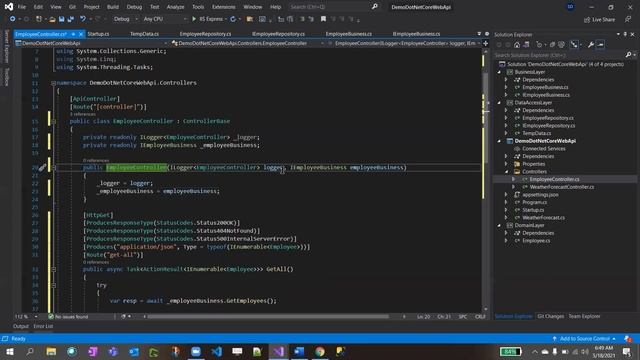The height and width of the screenshot is (360, 640).
Task: Click the Pending Changes Filter icon in Solution Explorer
Action: pyautogui.click(x=539, y=45)
